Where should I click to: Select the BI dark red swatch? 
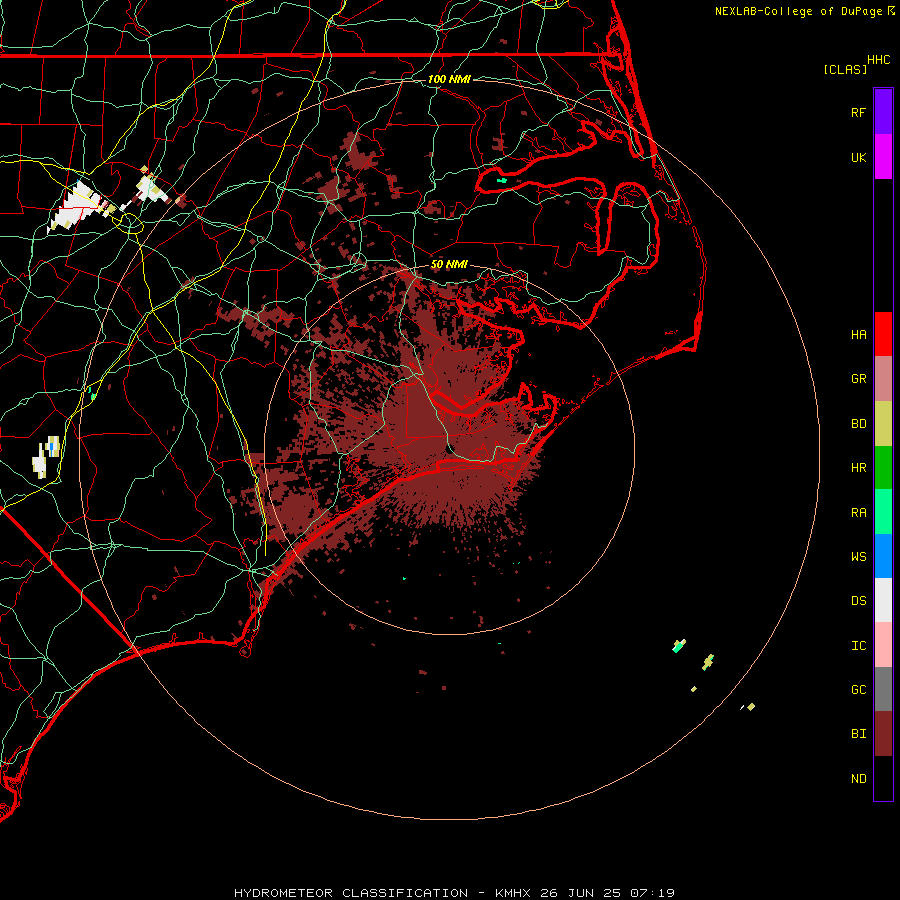click(883, 734)
